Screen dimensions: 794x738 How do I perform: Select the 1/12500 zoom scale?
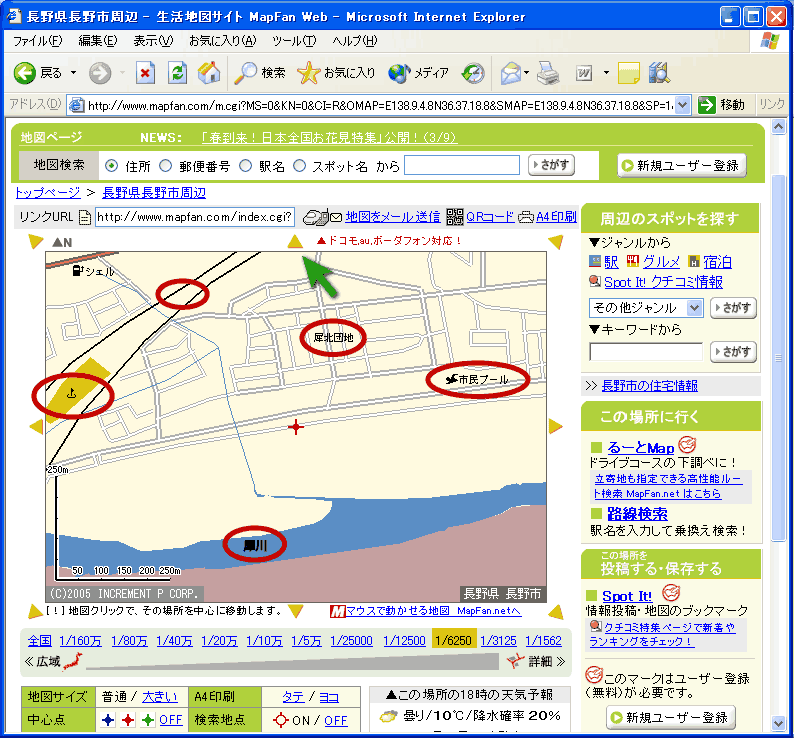click(404, 641)
